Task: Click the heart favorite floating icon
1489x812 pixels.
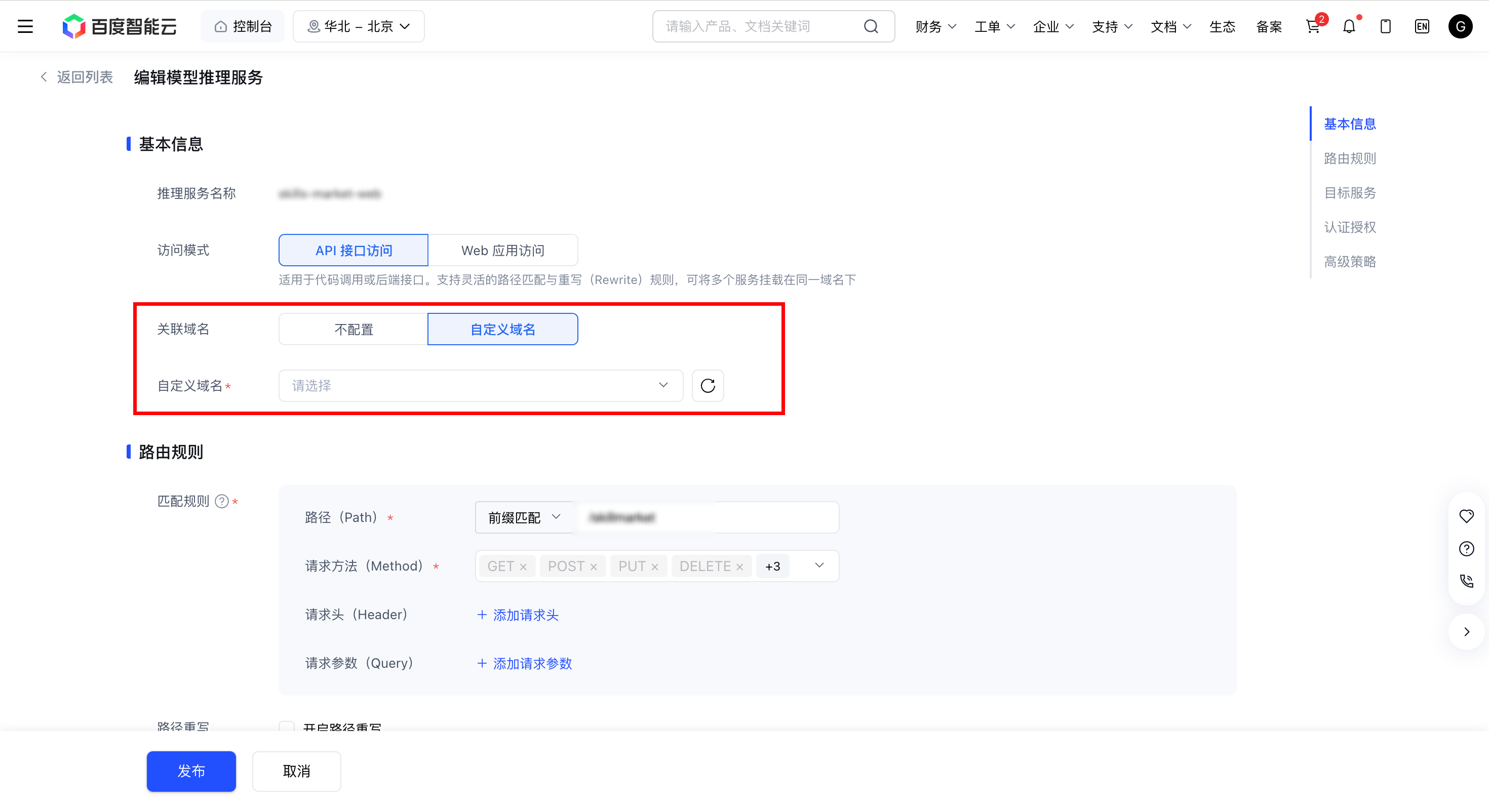Action: tap(1466, 516)
